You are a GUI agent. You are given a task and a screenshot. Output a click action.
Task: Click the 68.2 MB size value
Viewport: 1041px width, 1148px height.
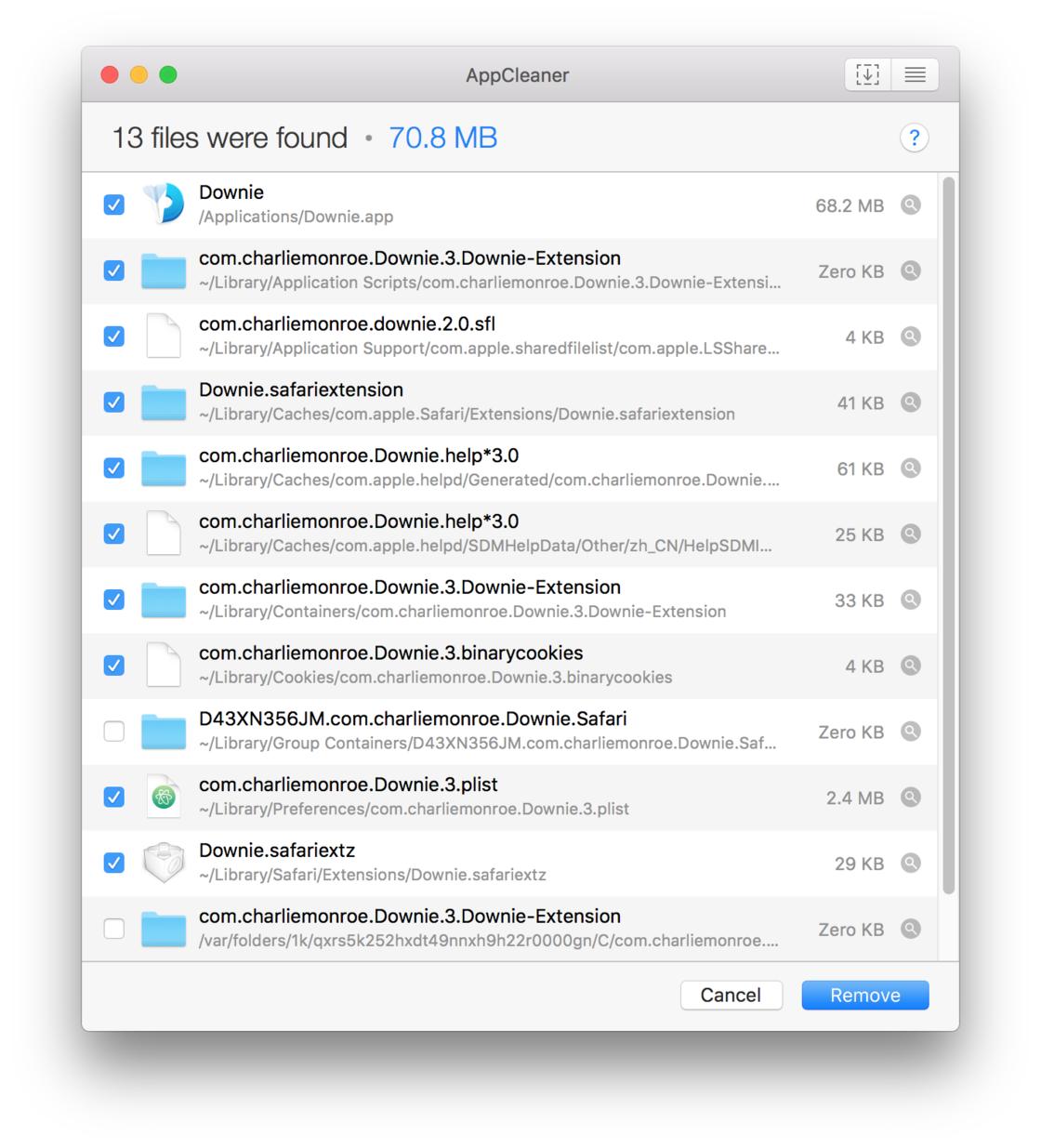click(x=850, y=205)
